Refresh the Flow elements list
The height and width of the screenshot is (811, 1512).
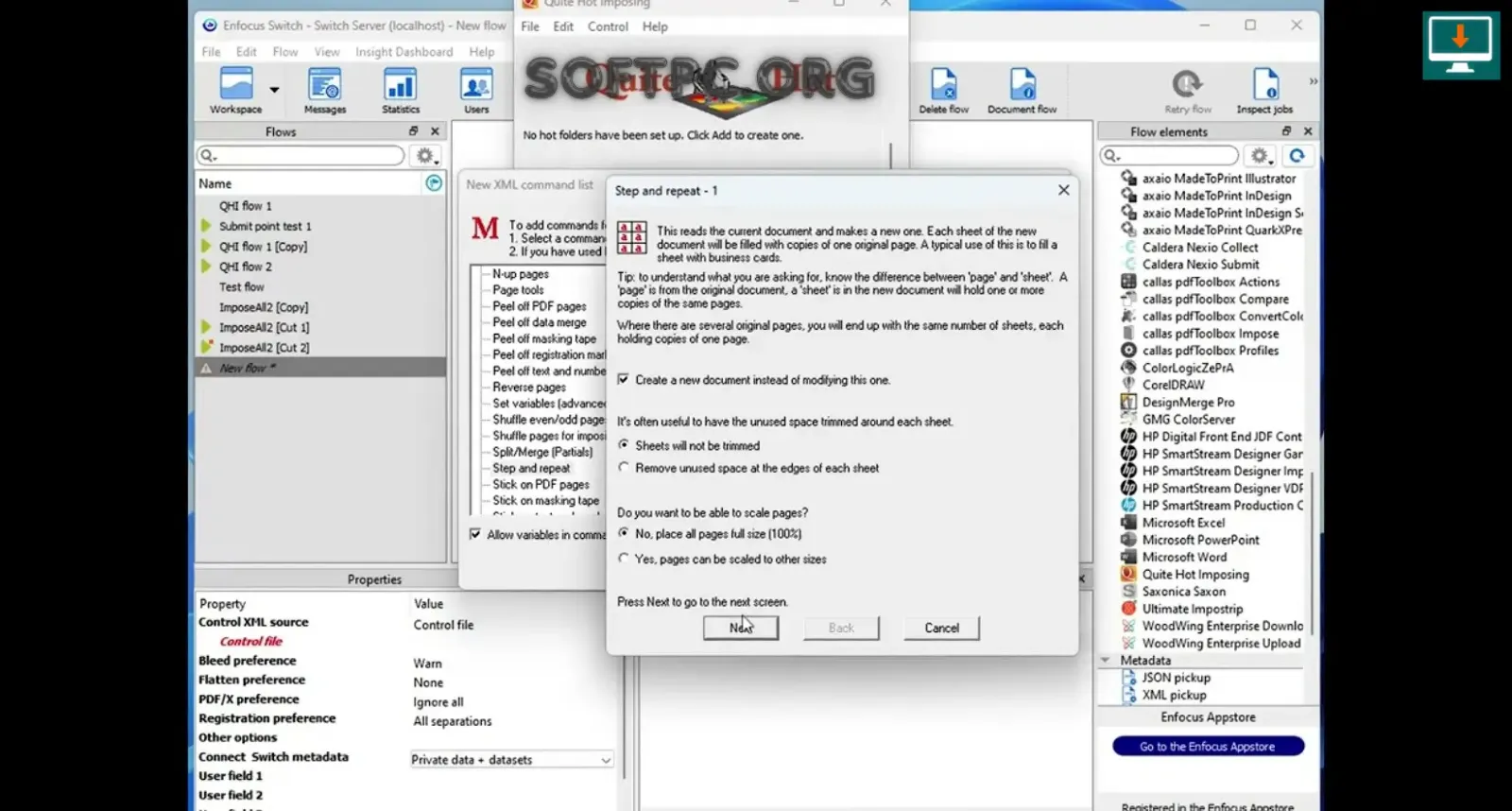(x=1297, y=156)
